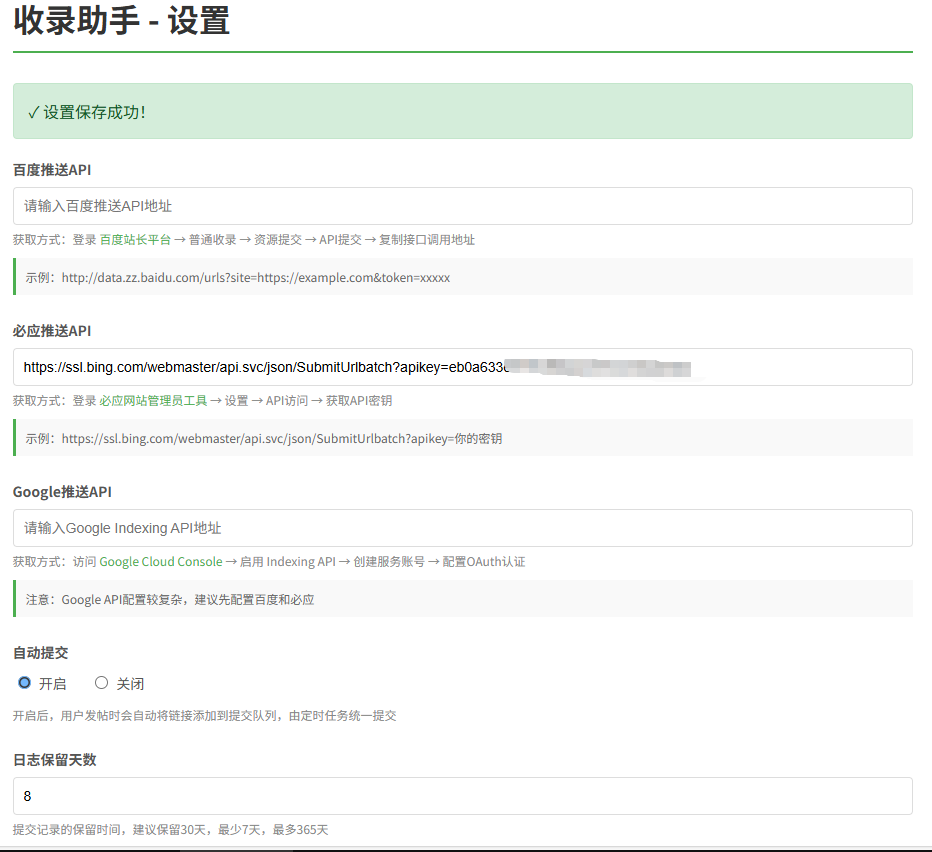
Task: Click the 百度推送API address input field
Action: click(462, 206)
